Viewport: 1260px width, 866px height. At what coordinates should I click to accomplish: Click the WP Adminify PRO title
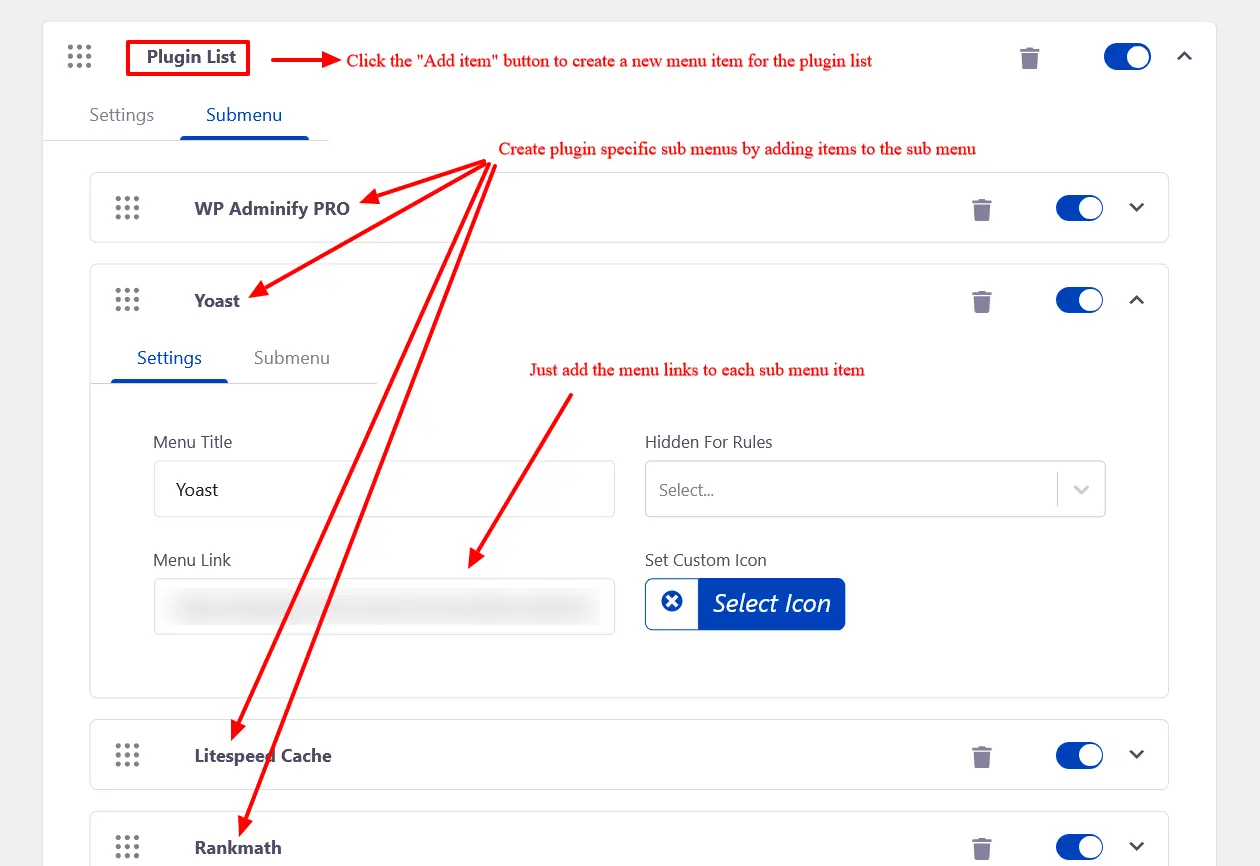[272, 209]
